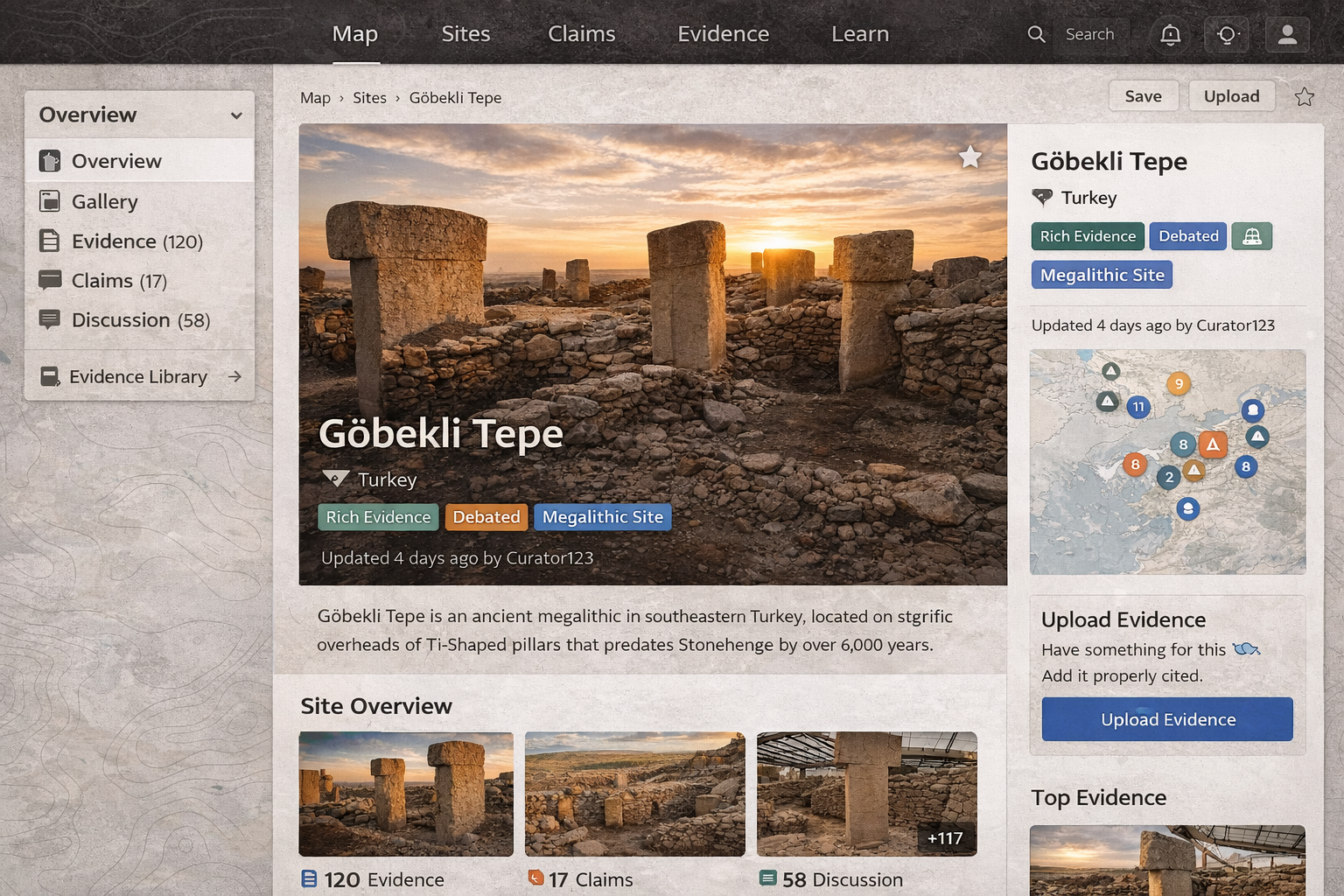Click the Save button
1344x896 pixels.
(x=1143, y=96)
